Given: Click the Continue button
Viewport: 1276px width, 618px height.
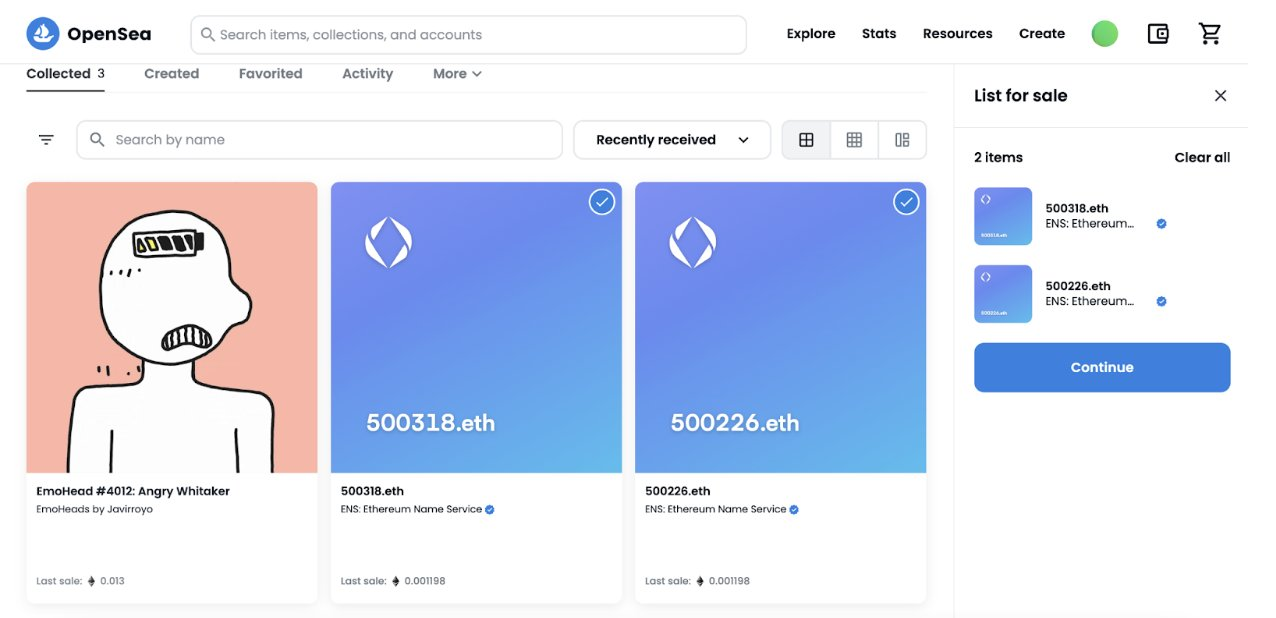Looking at the screenshot, I should (1102, 367).
